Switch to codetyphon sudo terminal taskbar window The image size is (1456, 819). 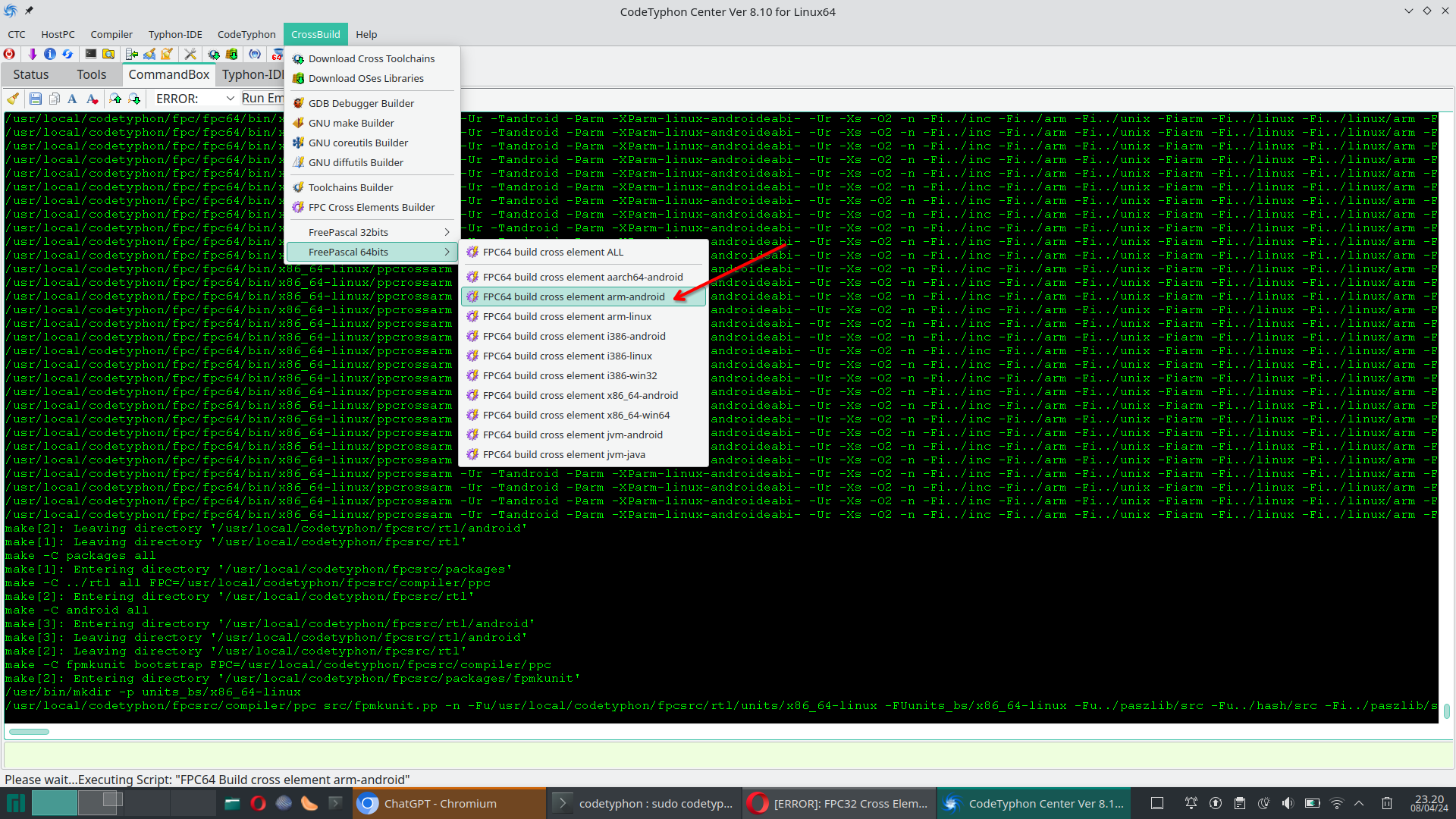click(644, 804)
